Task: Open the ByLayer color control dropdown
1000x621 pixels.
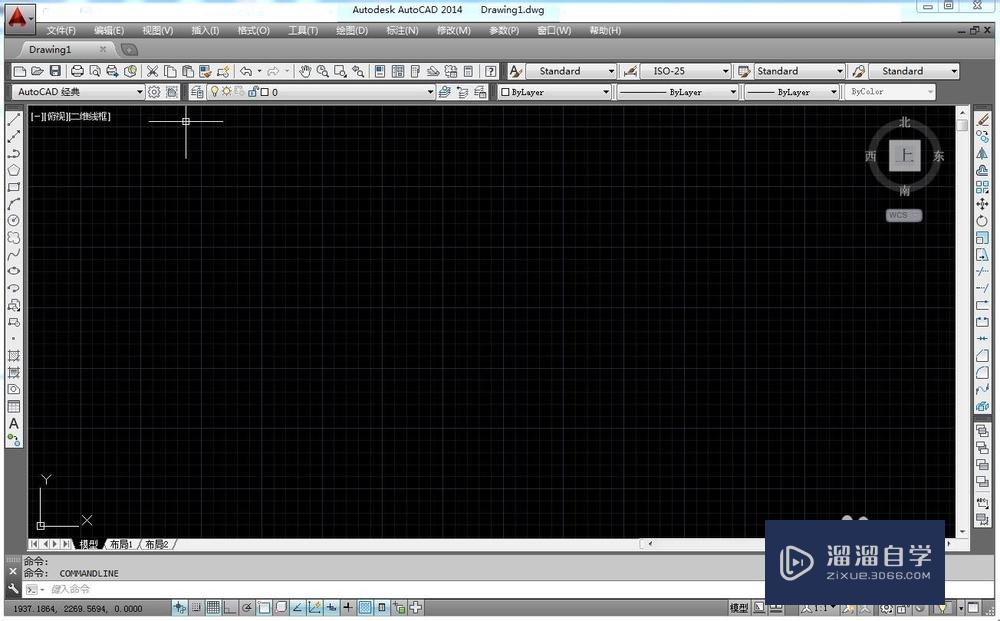Action: pyautogui.click(x=606, y=92)
